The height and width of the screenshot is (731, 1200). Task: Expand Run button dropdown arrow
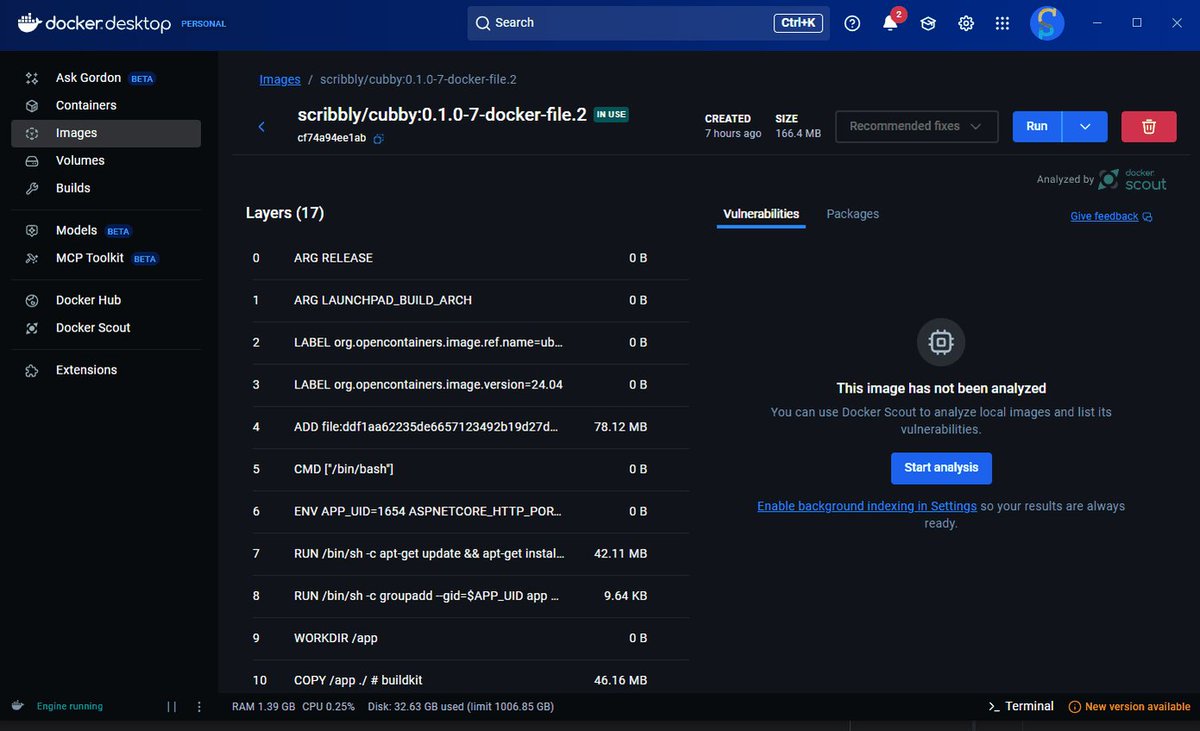pos(1085,126)
